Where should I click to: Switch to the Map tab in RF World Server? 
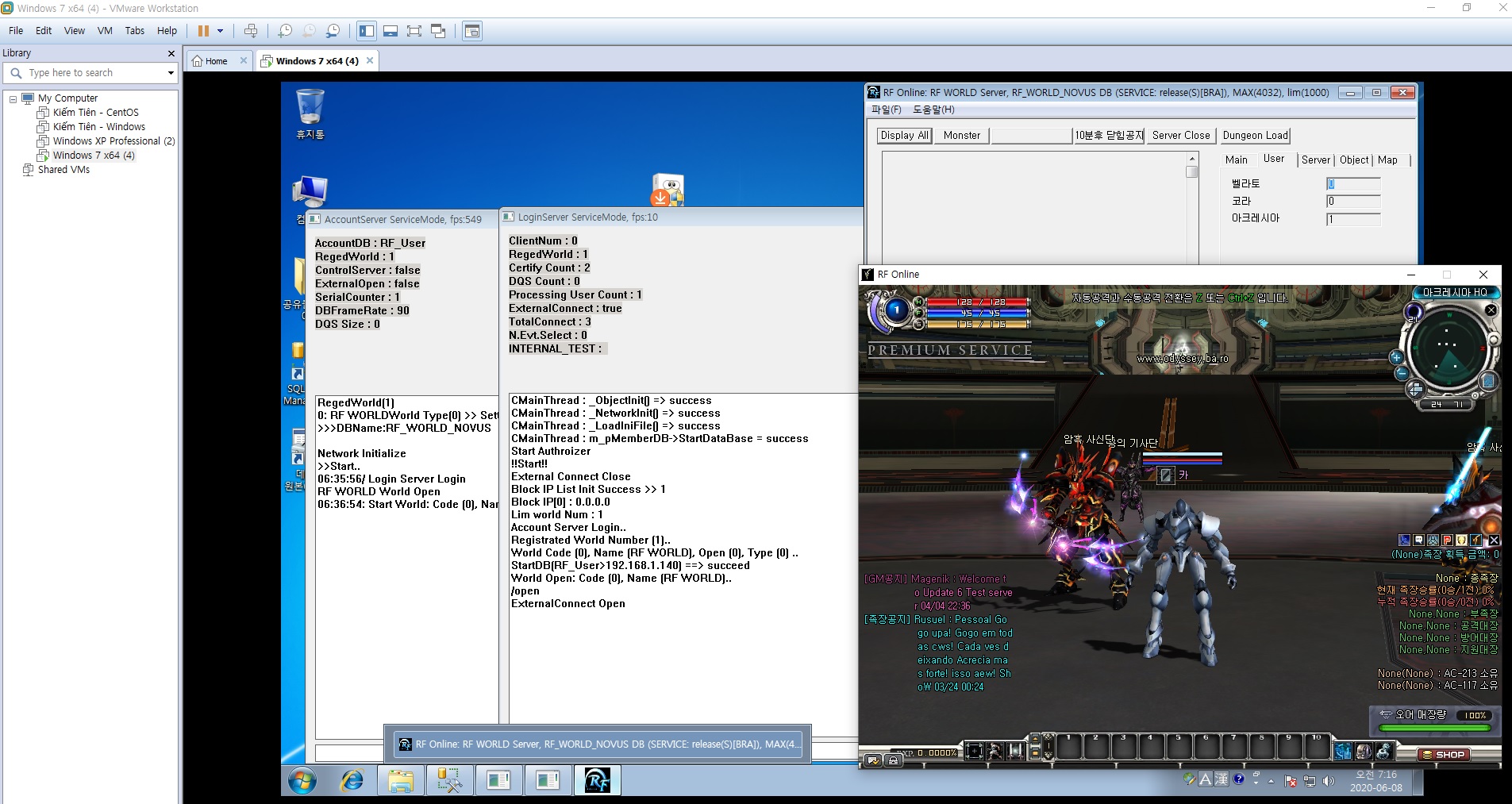click(1387, 160)
